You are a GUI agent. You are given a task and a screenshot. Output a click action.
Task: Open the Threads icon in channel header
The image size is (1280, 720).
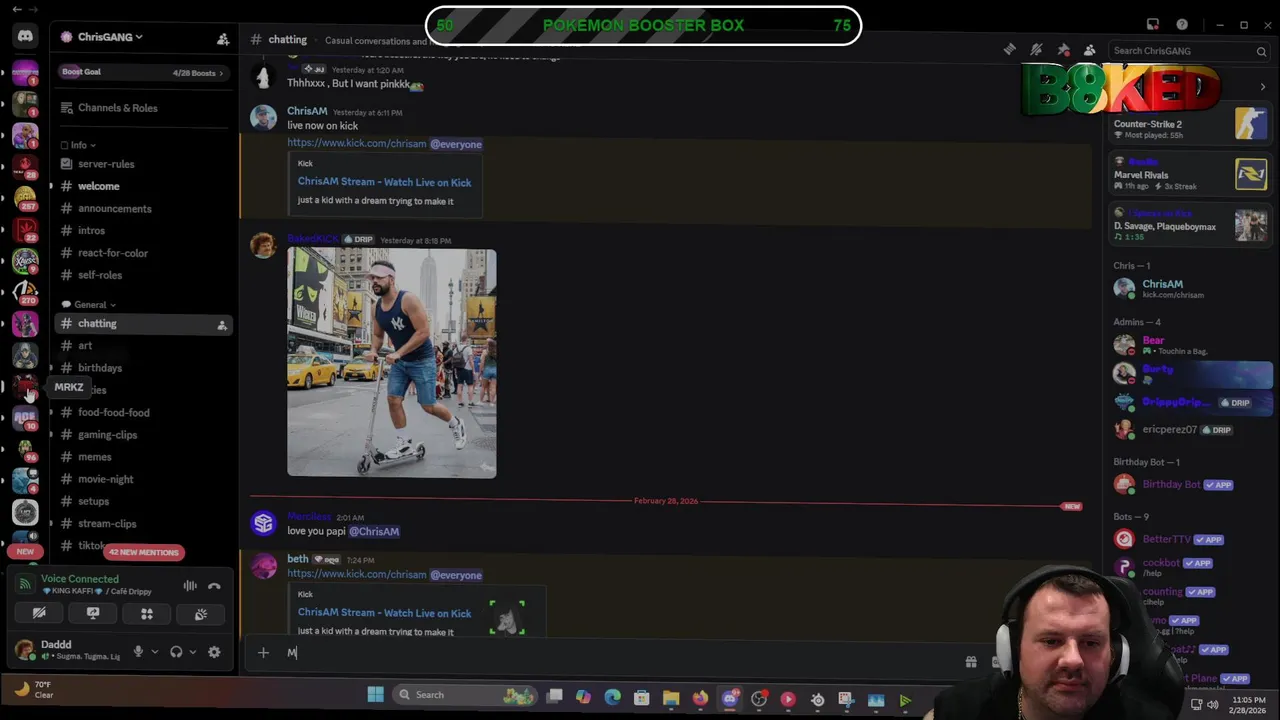pos(1010,50)
